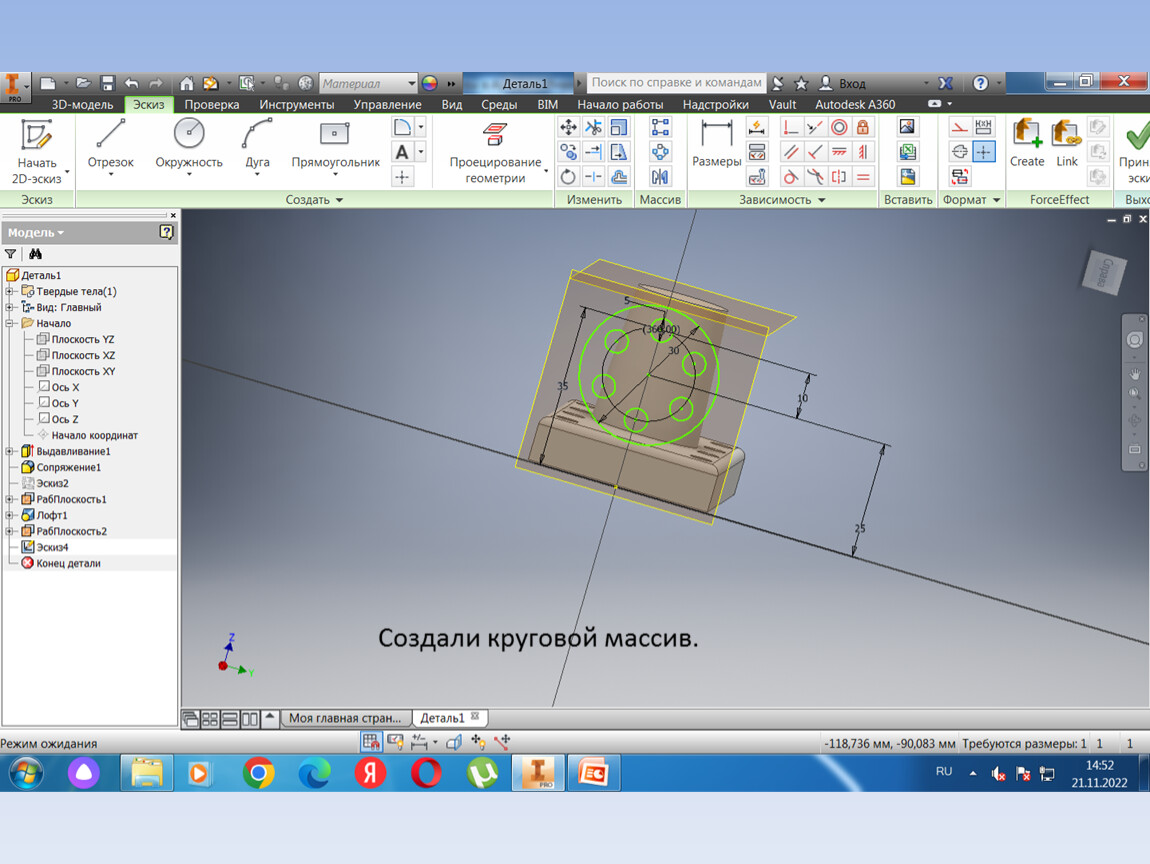Open the Окружность dropdown arrow
The height and width of the screenshot is (864, 1150).
[x=188, y=175]
